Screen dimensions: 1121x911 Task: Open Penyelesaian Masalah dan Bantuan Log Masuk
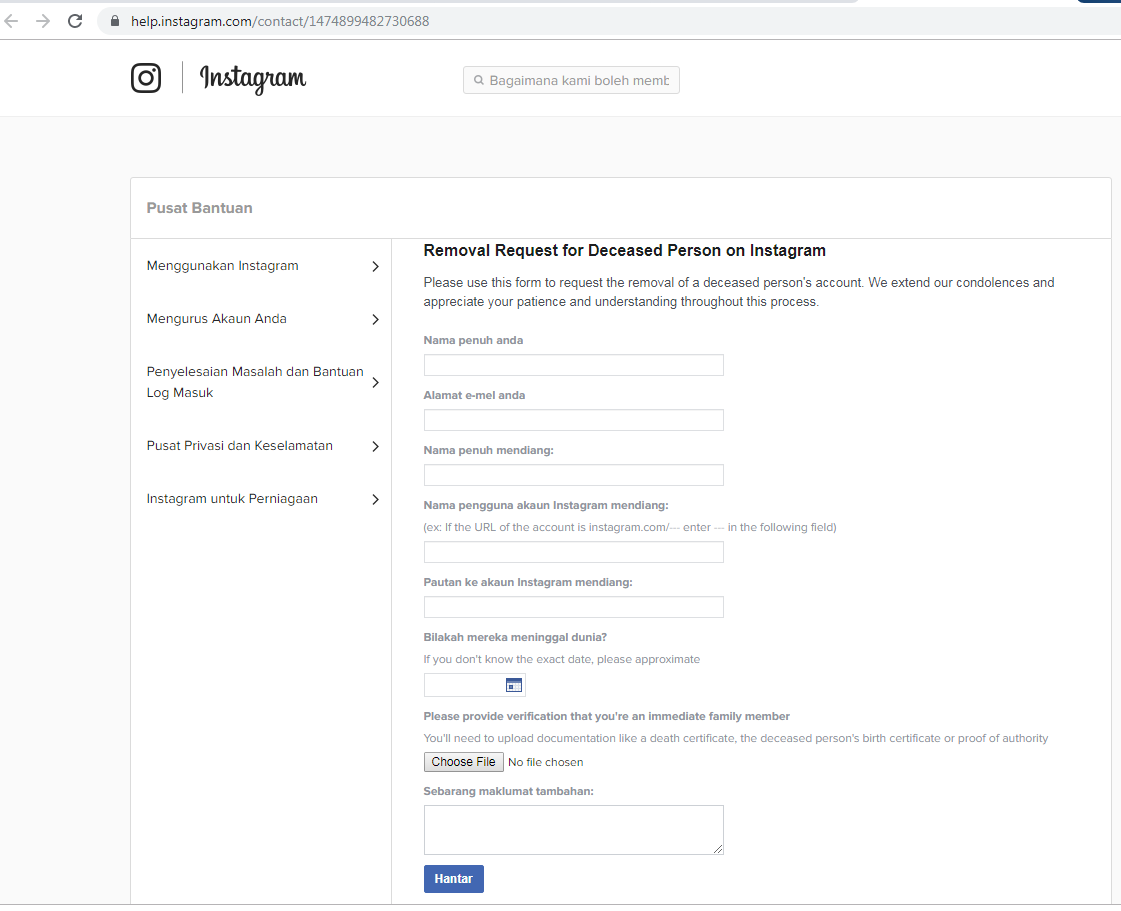pyautogui.click(x=255, y=382)
